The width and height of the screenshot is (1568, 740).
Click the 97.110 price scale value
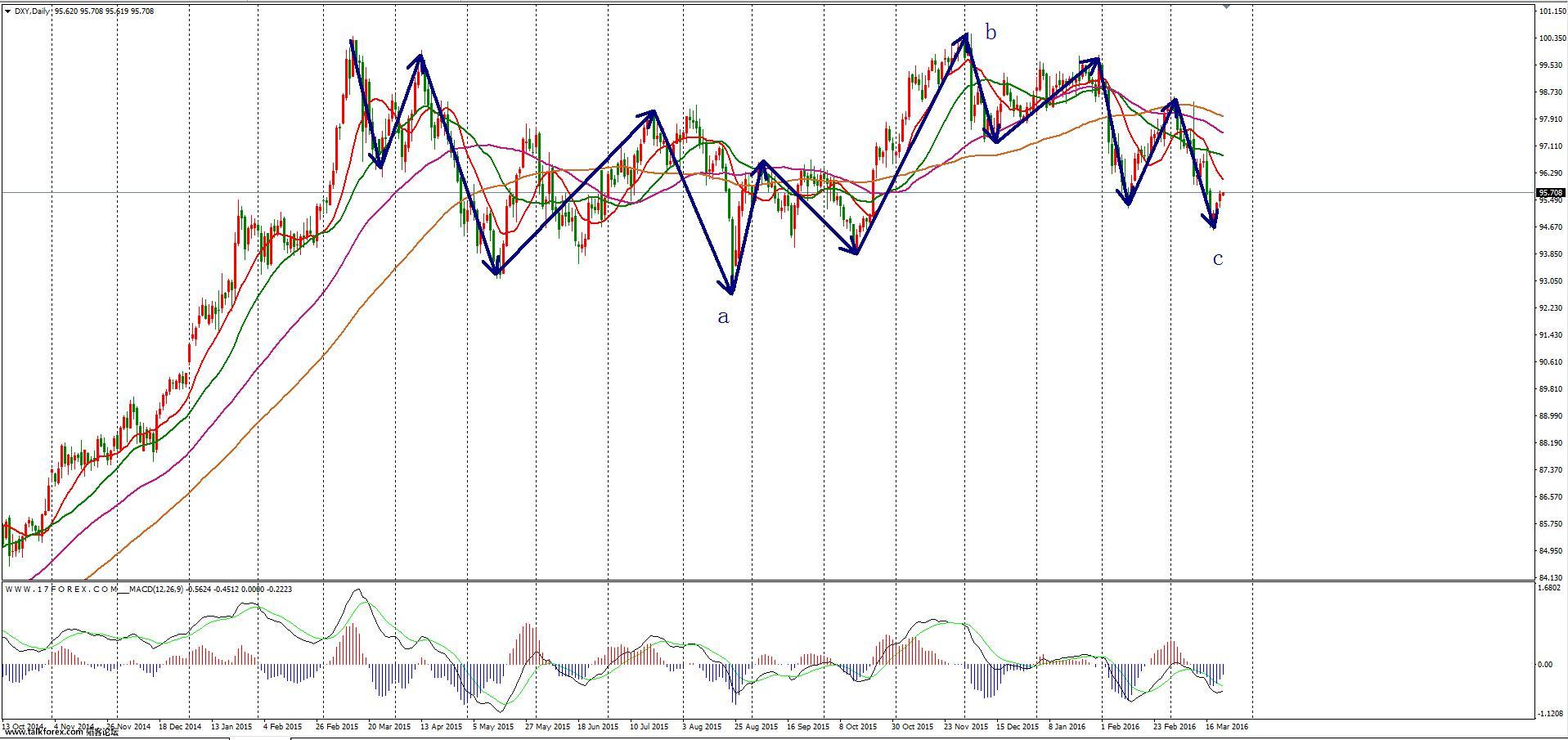pyautogui.click(x=1552, y=146)
